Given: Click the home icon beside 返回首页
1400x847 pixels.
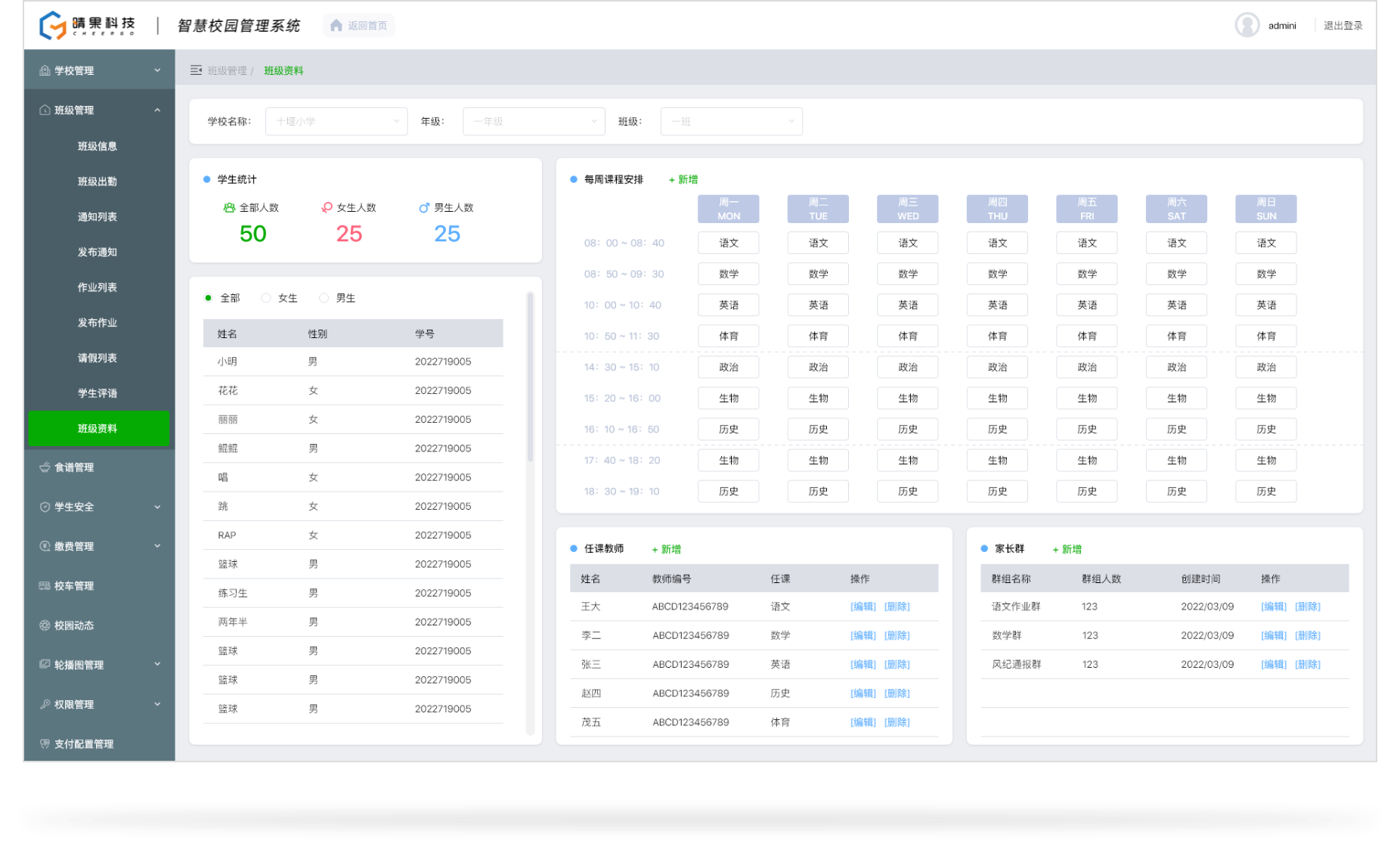Looking at the screenshot, I should 336,26.
